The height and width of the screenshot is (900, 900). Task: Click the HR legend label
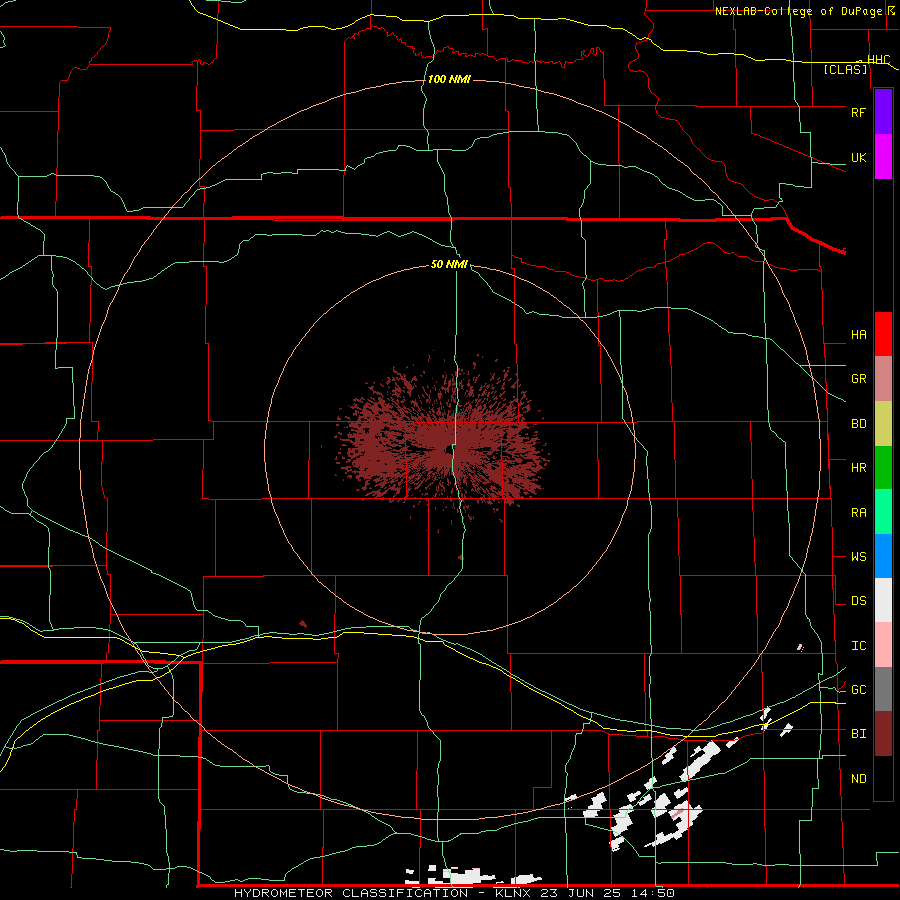[x=858, y=468]
